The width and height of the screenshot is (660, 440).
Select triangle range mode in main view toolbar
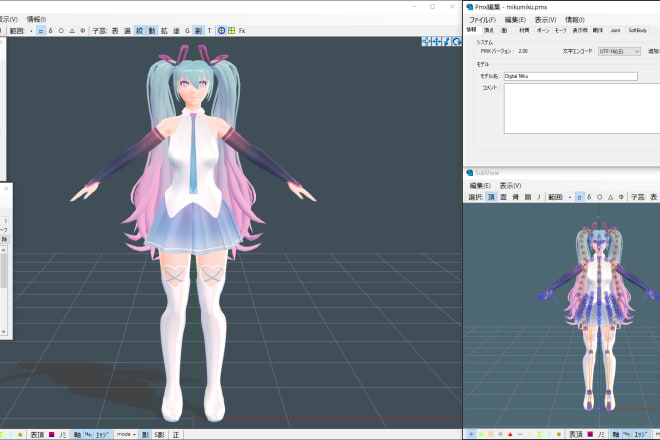coord(72,31)
